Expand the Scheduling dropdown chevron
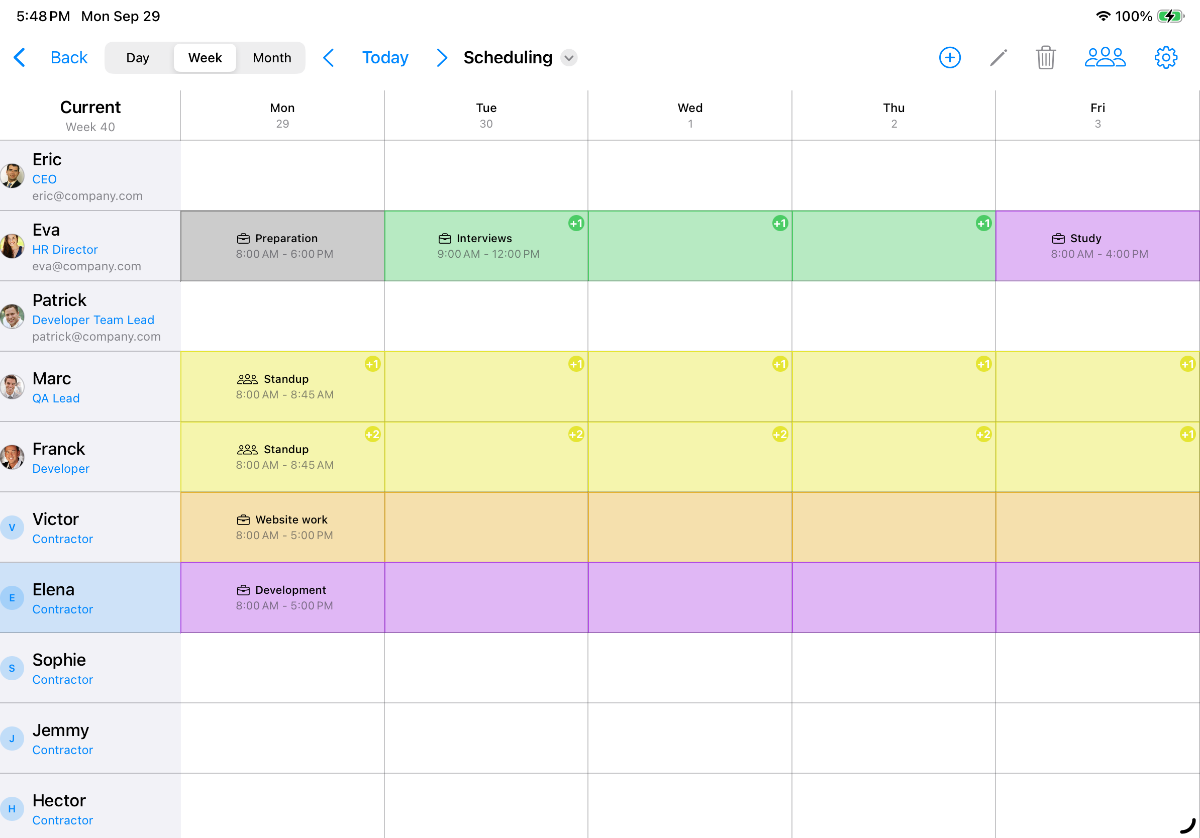The width and height of the screenshot is (1200, 838). [569, 58]
